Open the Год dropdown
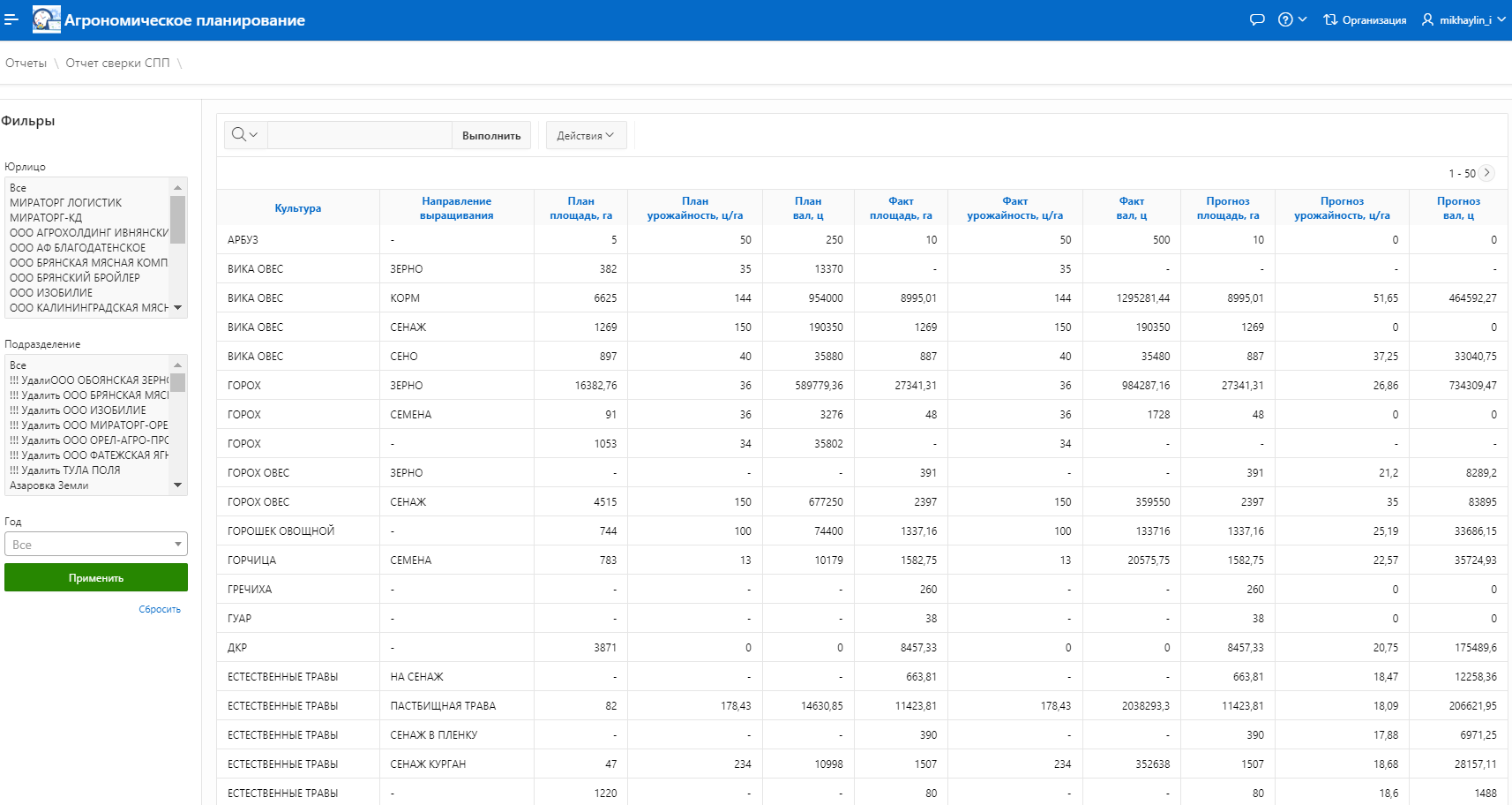The image size is (1512, 805). click(x=96, y=545)
